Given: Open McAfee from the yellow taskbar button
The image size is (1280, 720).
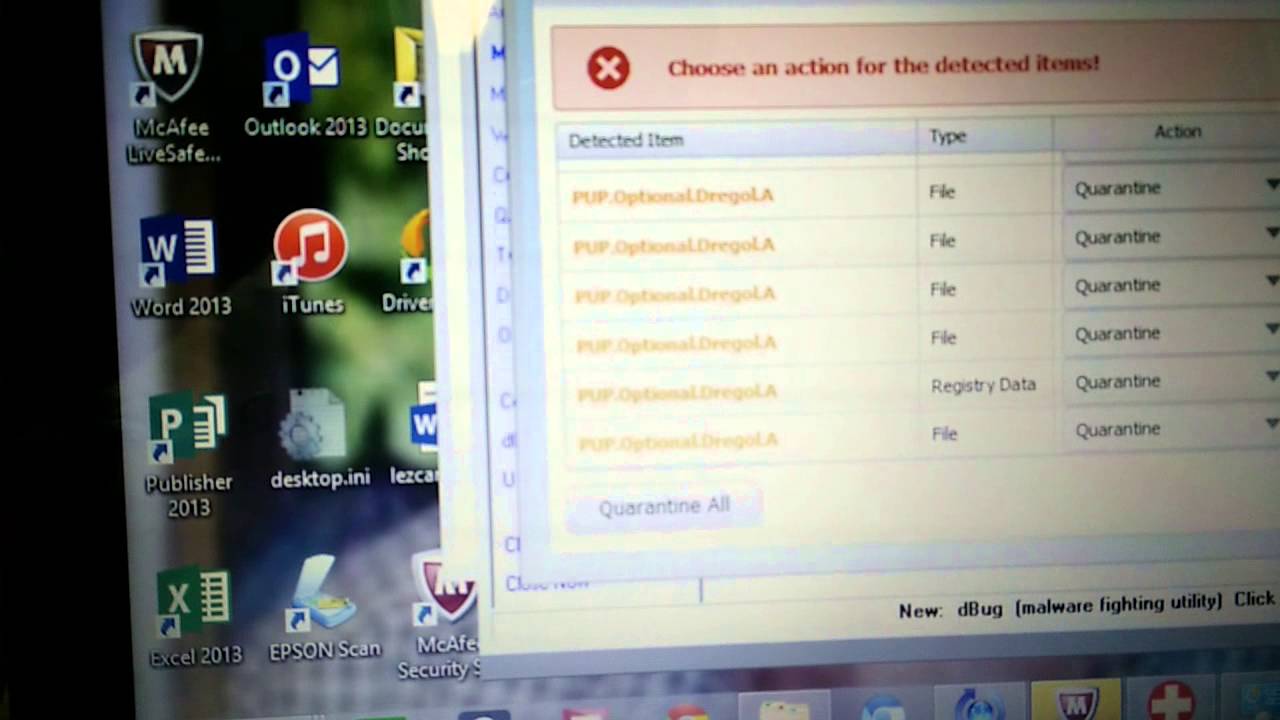Looking at the screenshot, I should [1075, 700].
